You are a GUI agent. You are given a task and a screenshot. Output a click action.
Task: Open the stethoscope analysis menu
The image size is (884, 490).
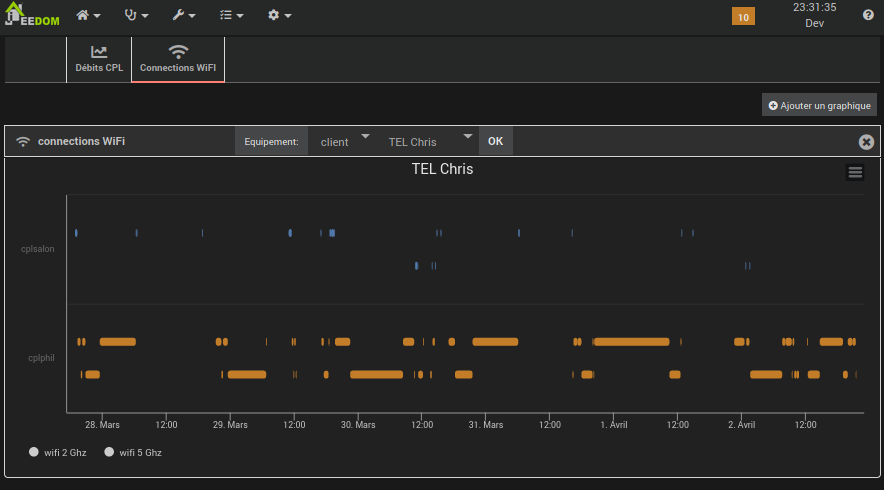(136, 15)
